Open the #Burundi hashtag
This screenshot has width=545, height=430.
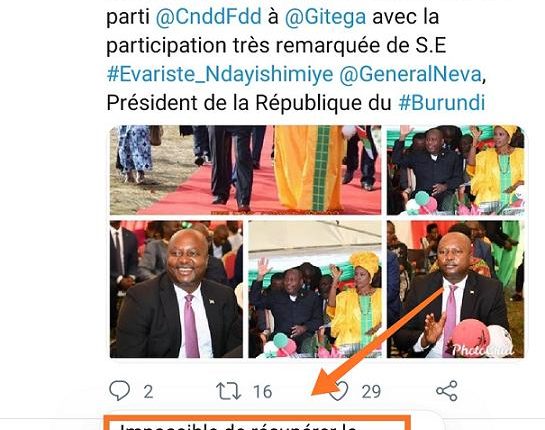click(441, 103)
